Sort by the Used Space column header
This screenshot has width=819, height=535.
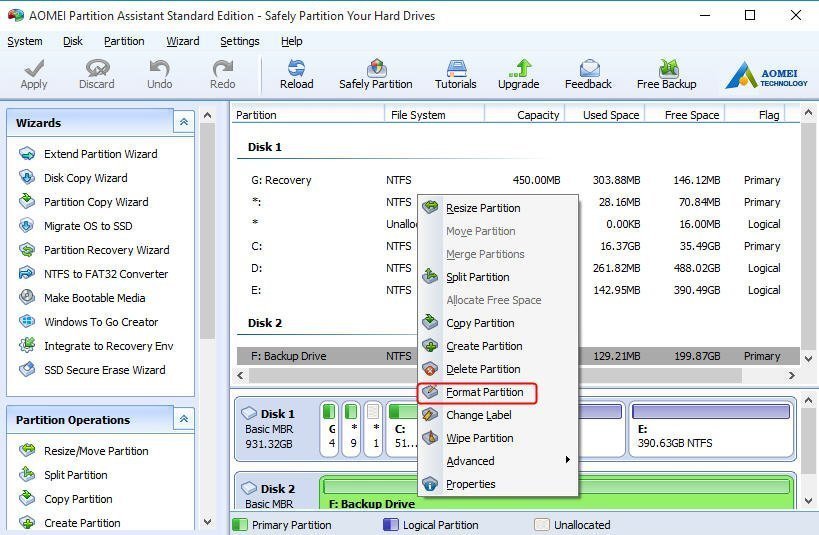[x=605, y=115]
